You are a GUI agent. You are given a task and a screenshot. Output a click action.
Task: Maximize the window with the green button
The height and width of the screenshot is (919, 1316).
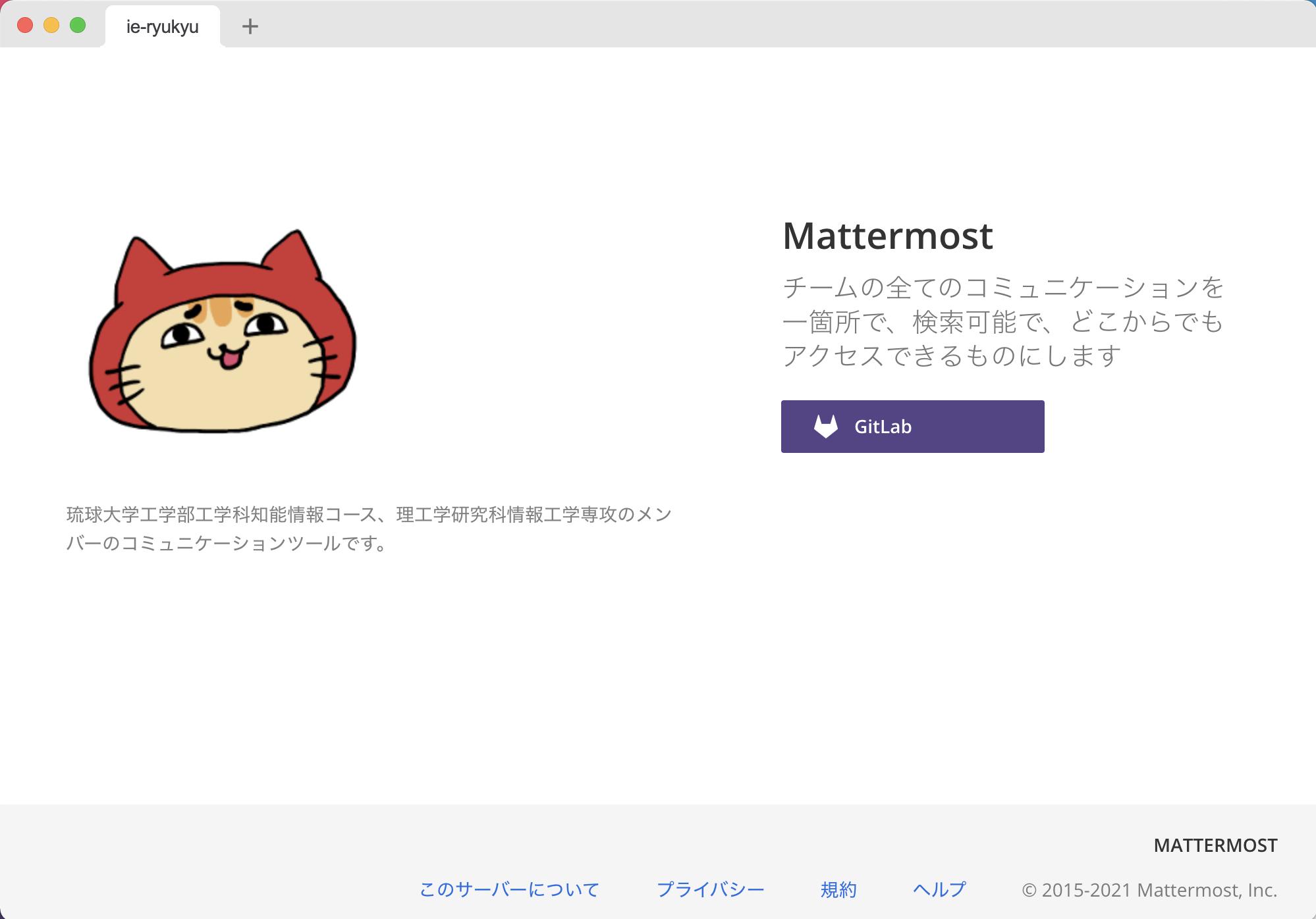pos(78,26)
